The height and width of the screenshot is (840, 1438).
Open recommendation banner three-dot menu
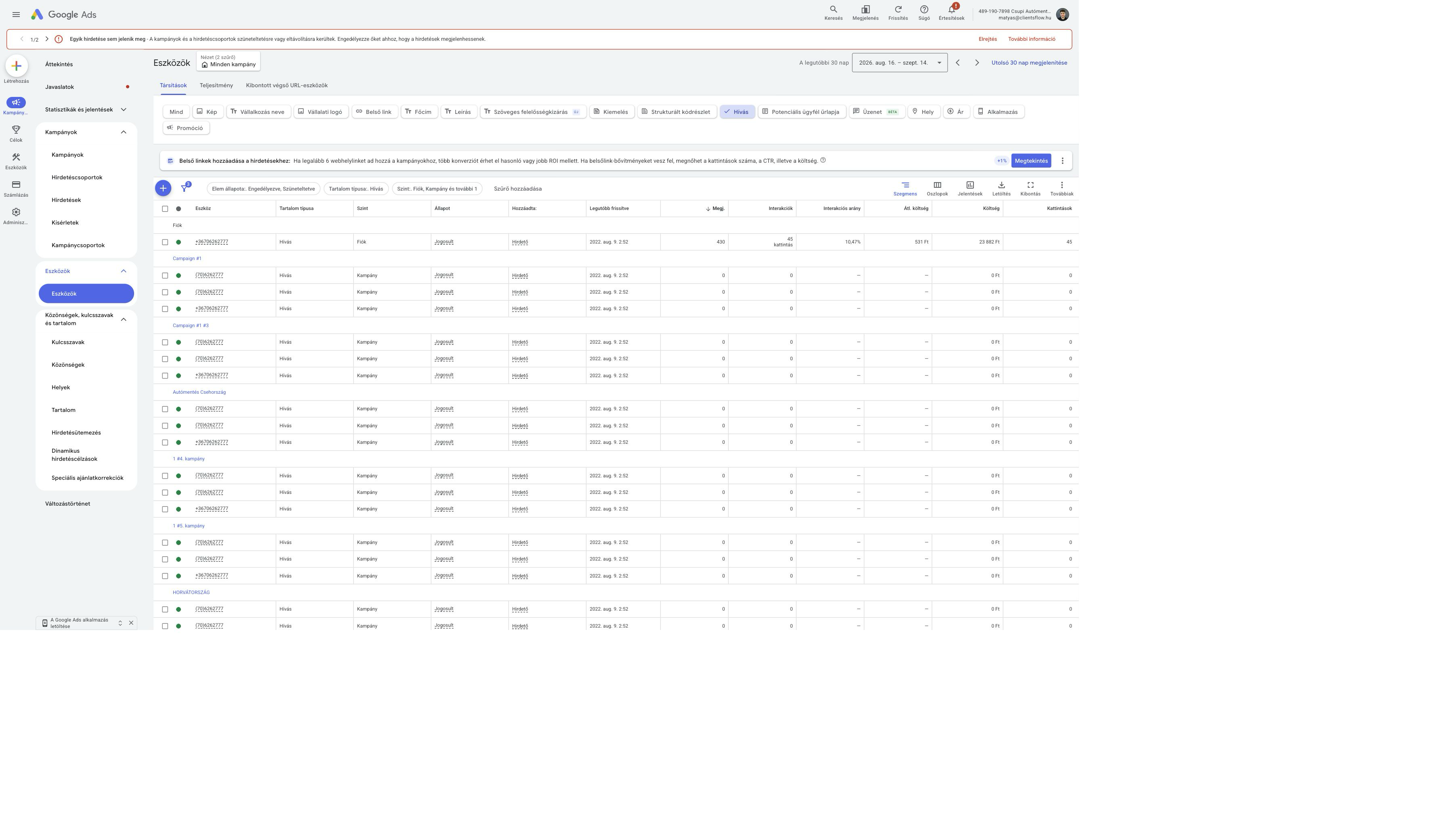click(x=1062, y=161)
